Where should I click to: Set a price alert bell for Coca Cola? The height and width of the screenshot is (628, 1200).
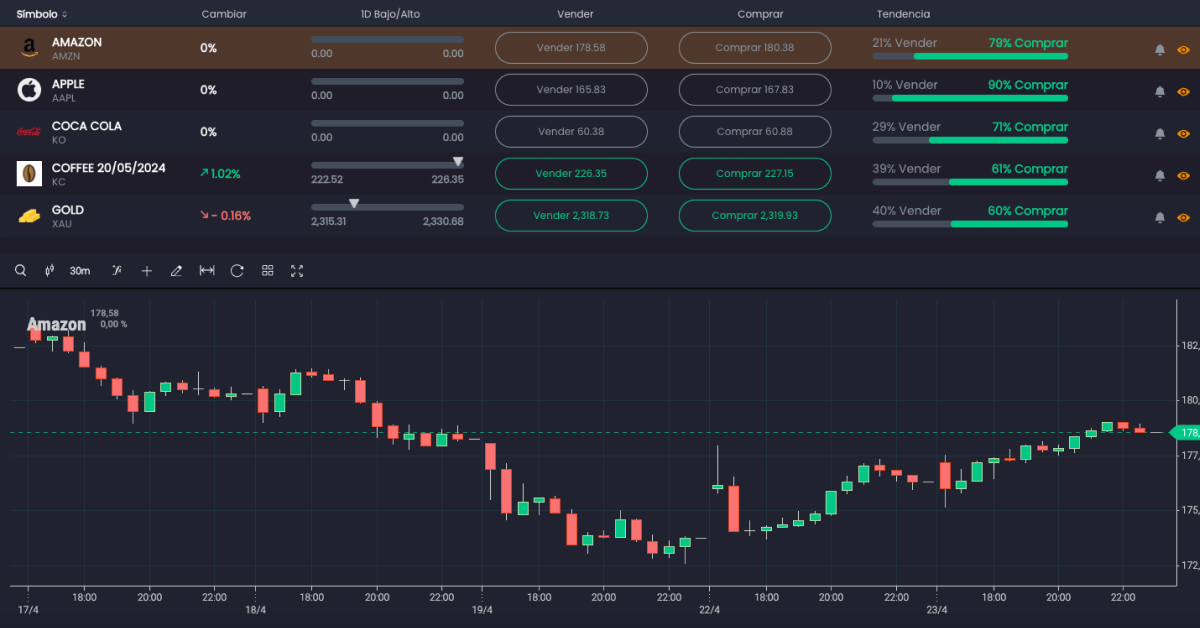pos(1160,132)
